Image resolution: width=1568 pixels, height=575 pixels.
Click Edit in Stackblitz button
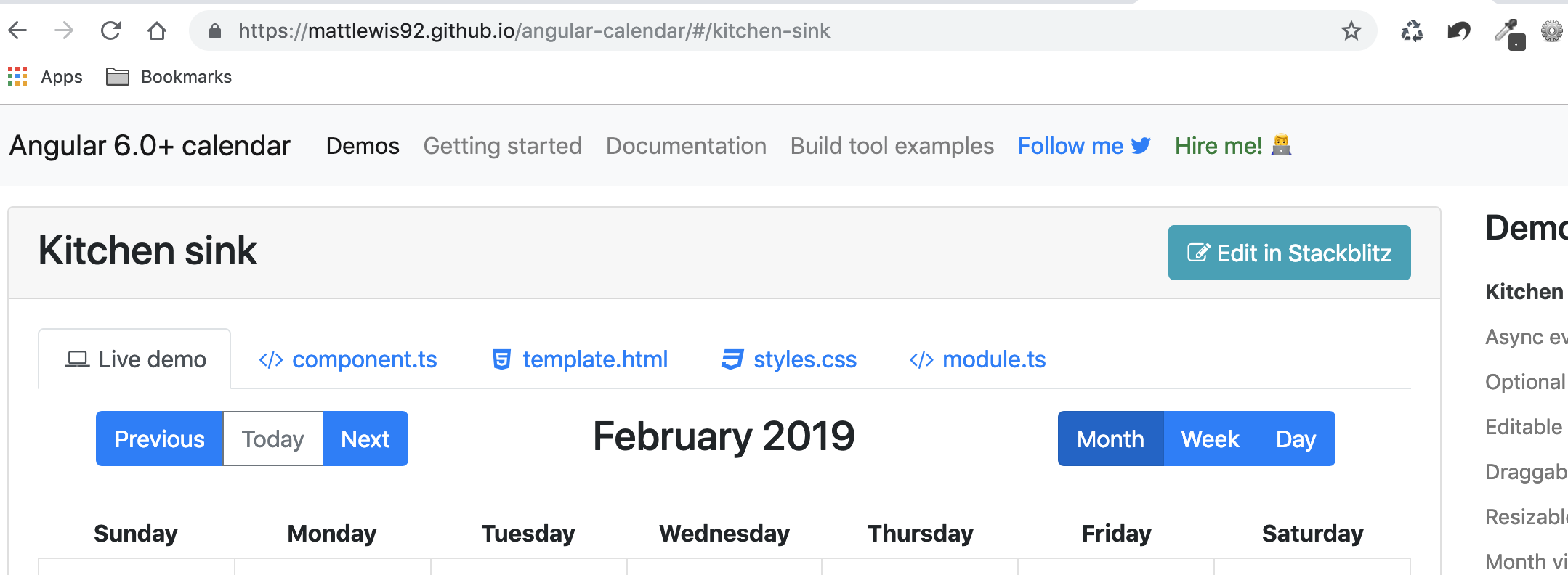pyautogui.click(x=1289, y=253)
